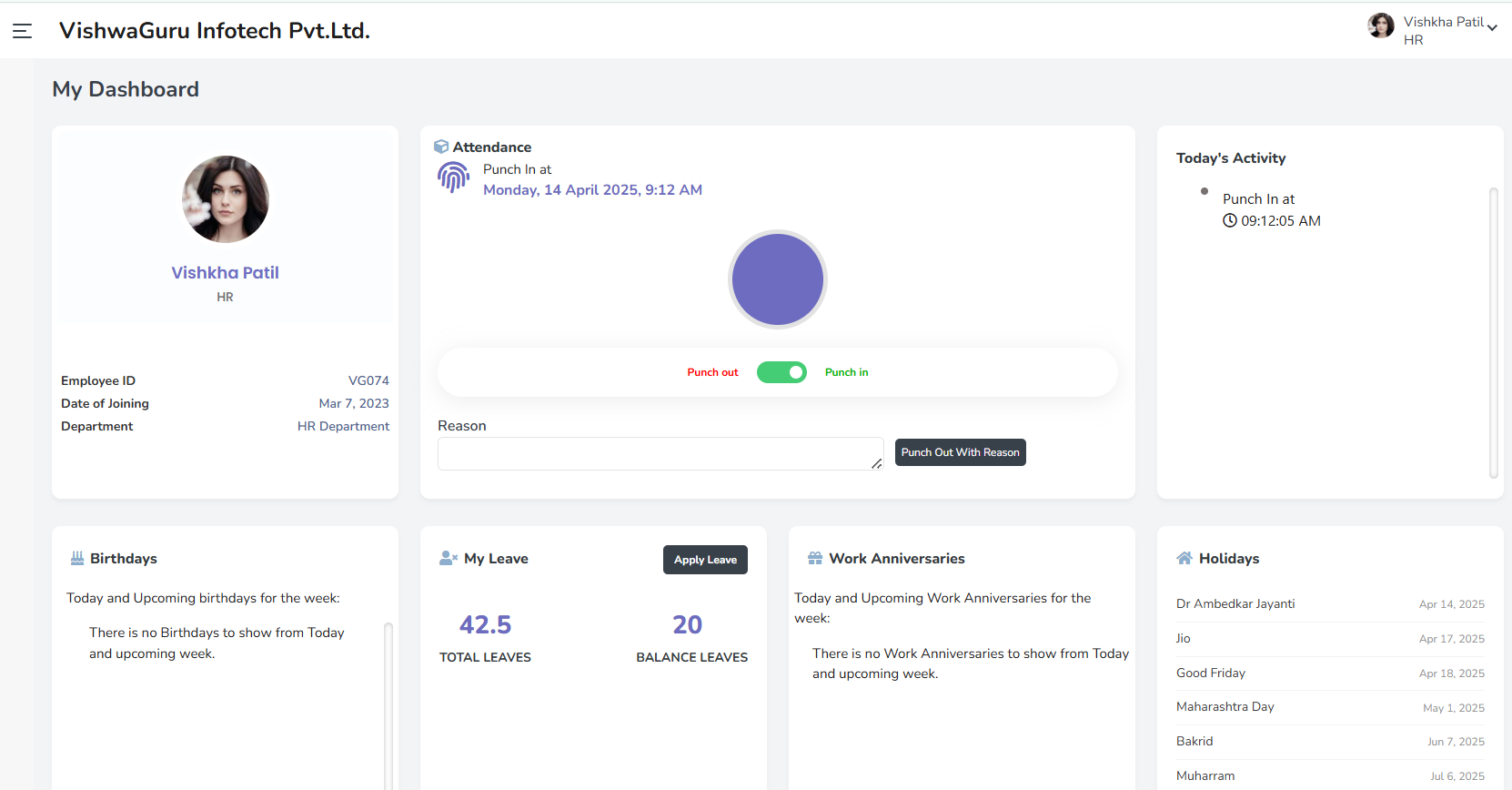The image size is (1512, 790).
Task: Select the Dr Ambedkar Jayanti holiday entry
Action: pyautogui.click(x=1235, y=603)
